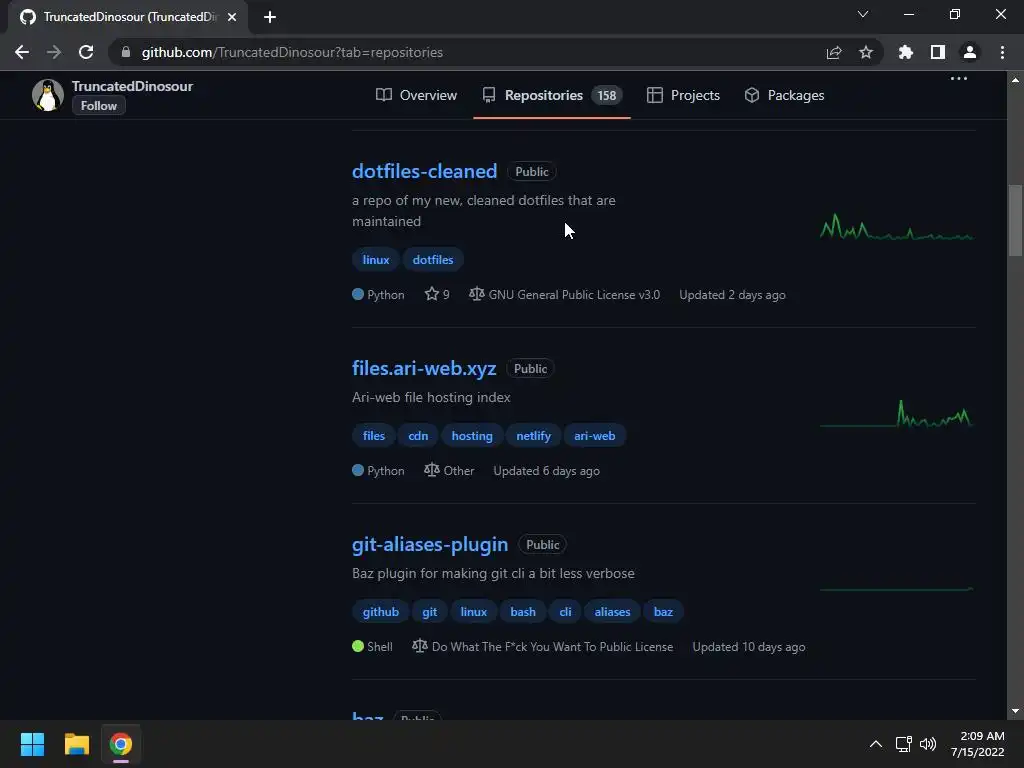Click the 'Updated 6 days ago' text
1024x768 pixels.
tap(546, 471)
